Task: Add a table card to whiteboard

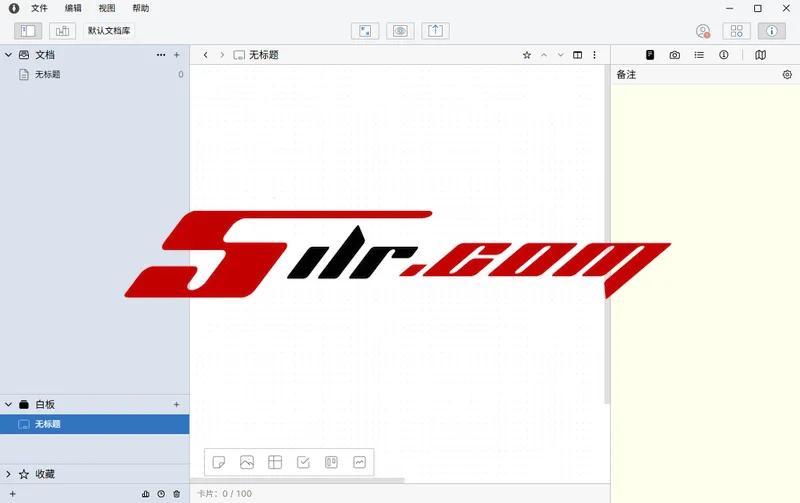Action: [x=275, y=462]
